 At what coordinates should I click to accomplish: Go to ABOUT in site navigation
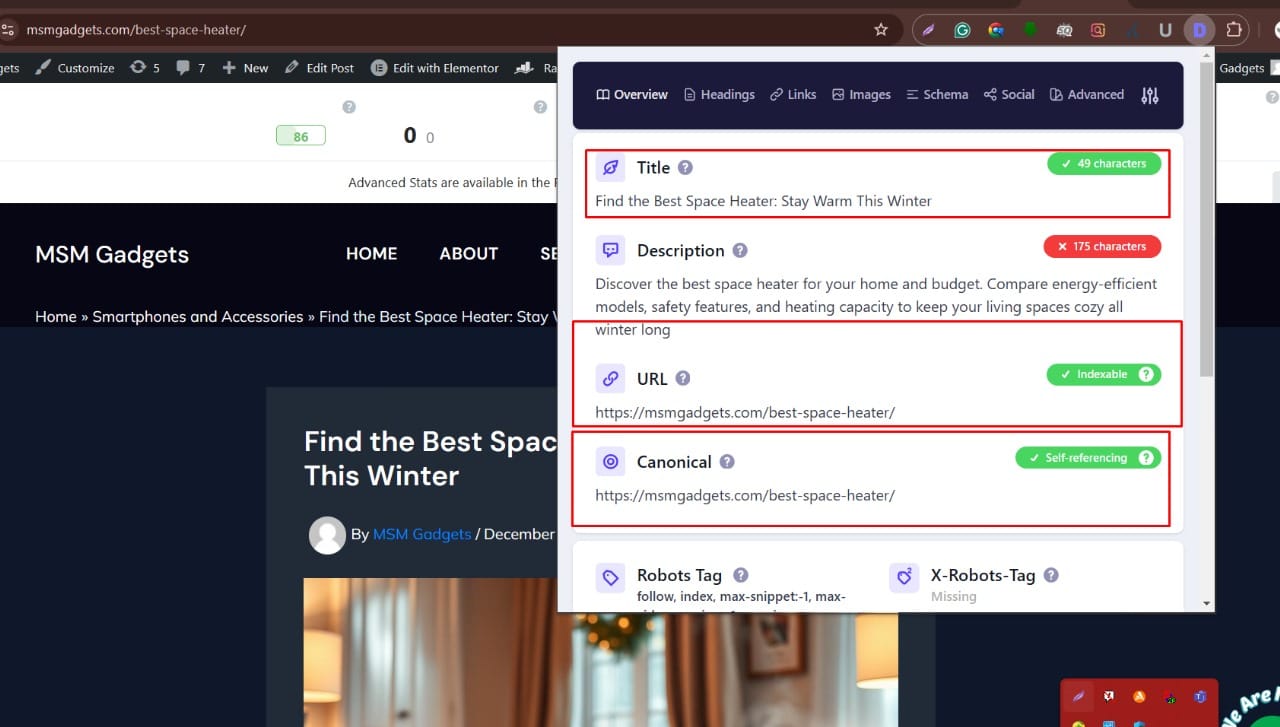(x=469, y=254)
